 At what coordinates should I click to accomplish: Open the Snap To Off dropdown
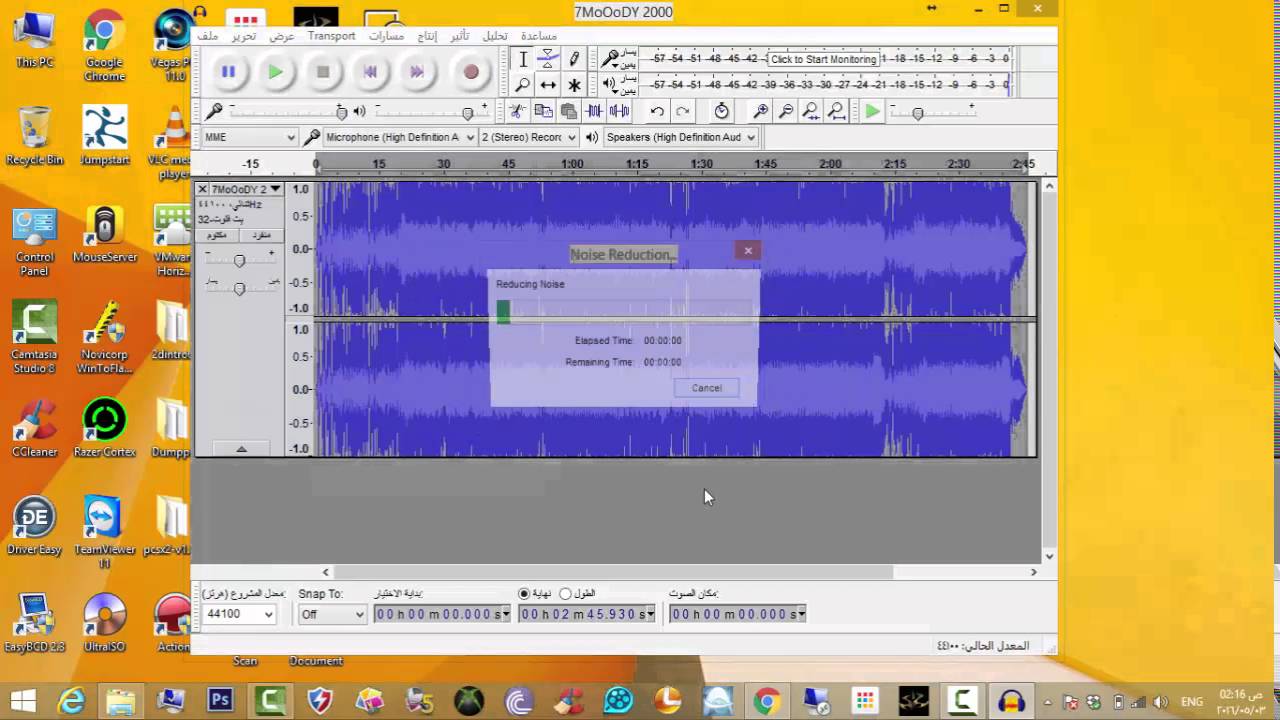[x=333, y=614]
